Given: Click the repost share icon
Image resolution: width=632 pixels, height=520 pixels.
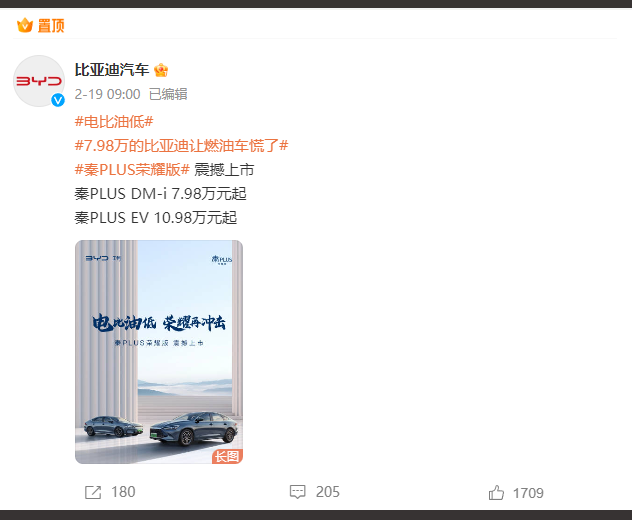Looking at the screenshot, I should (x=93, y=492).
